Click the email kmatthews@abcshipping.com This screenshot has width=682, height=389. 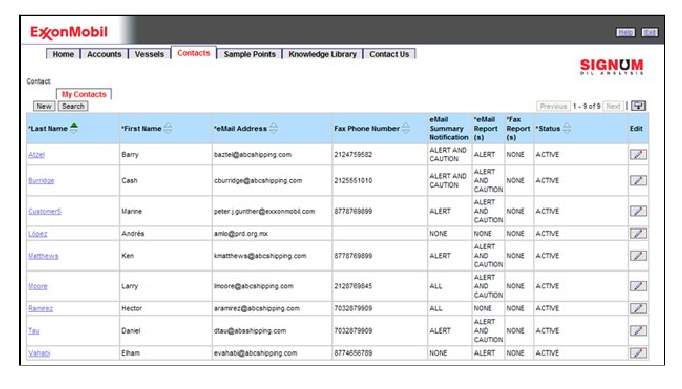260,256
